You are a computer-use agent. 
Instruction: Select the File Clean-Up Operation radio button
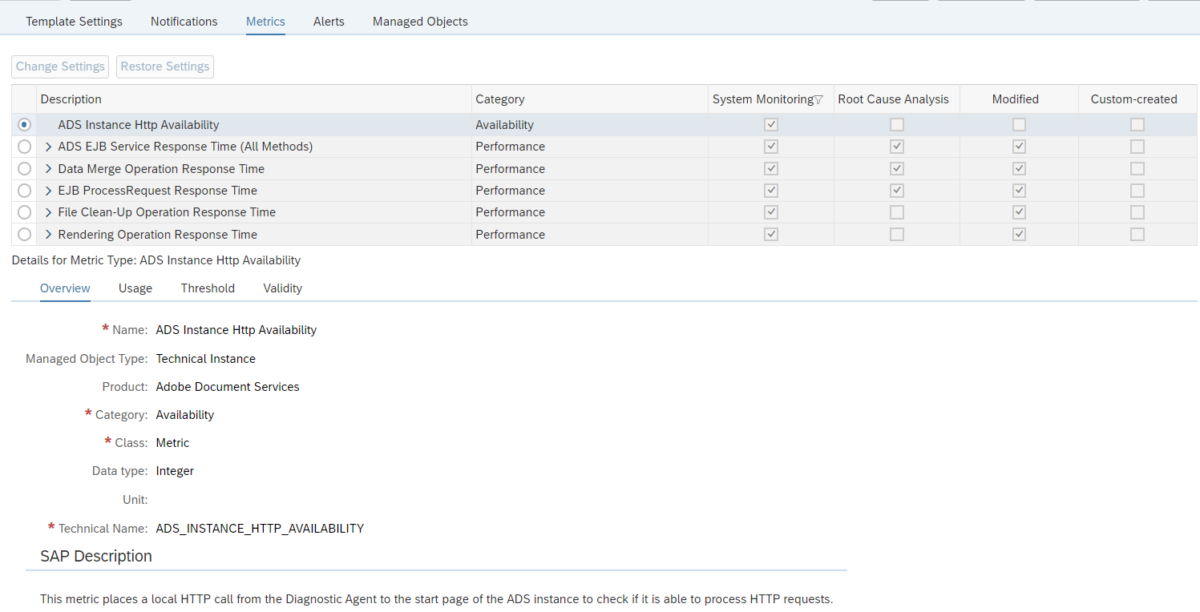[24, 212]
